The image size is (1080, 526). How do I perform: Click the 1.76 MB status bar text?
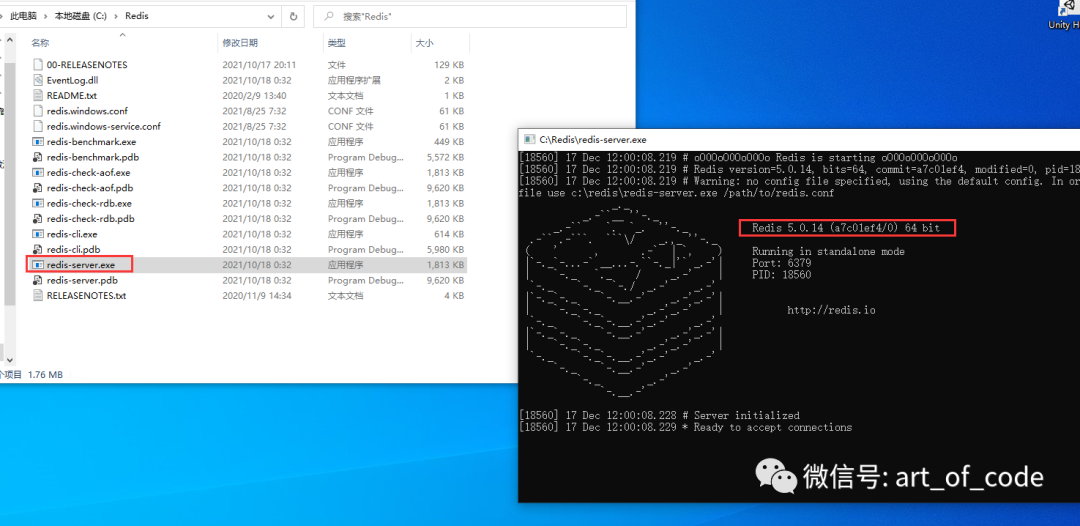(x=45, y=375)
